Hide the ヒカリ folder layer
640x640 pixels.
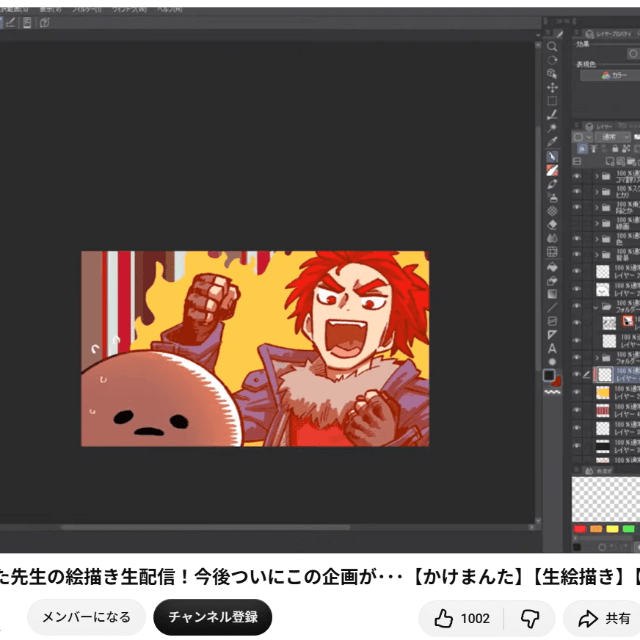pyautogui.click(x=577, y=192)
